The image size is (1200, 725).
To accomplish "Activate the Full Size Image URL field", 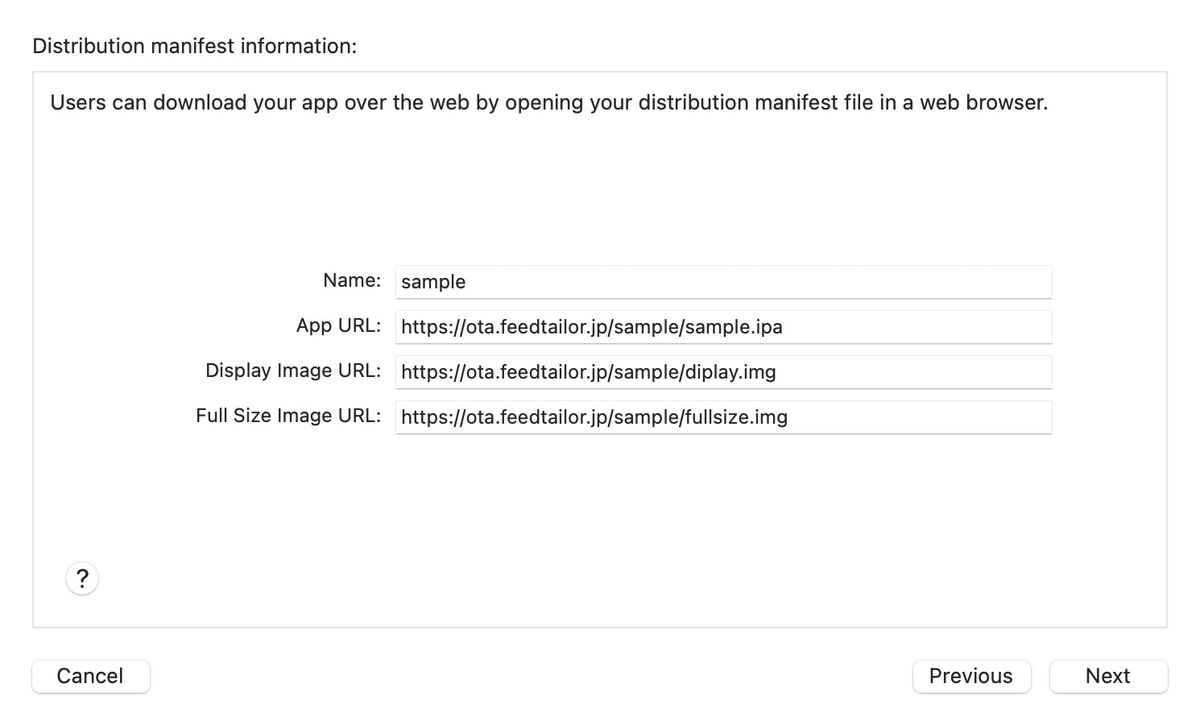I will pos(724,416).
